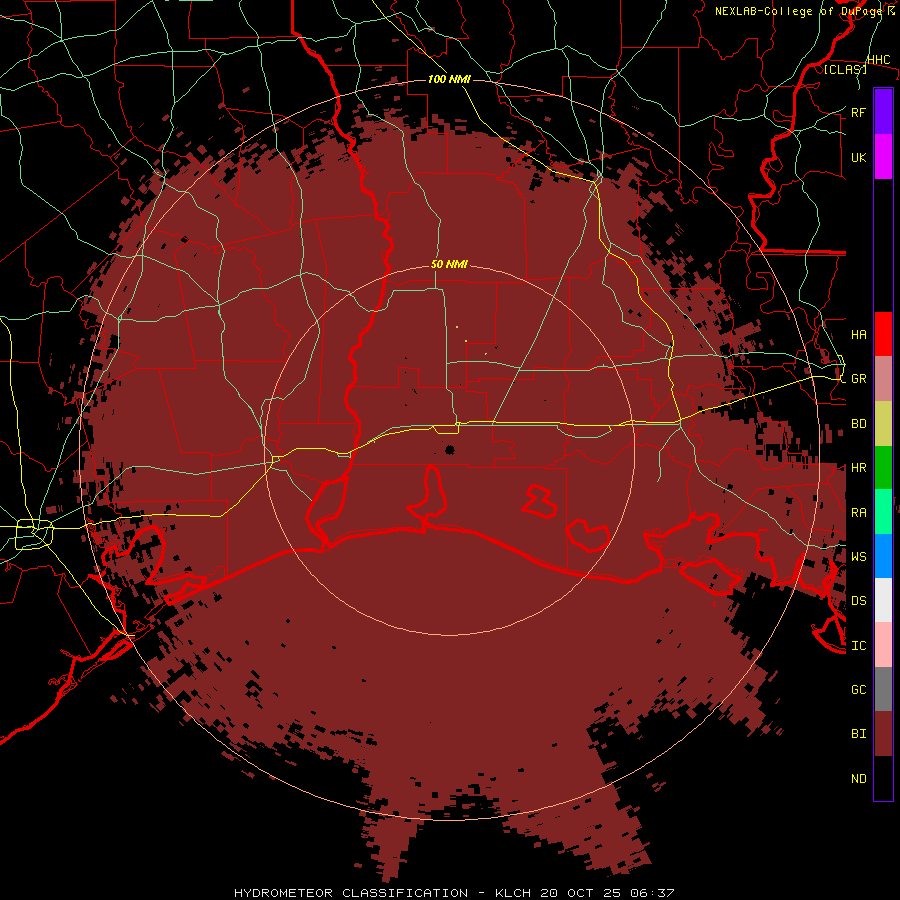
Task: Click the pink IC legend swatch
Action: coord(883,645)
